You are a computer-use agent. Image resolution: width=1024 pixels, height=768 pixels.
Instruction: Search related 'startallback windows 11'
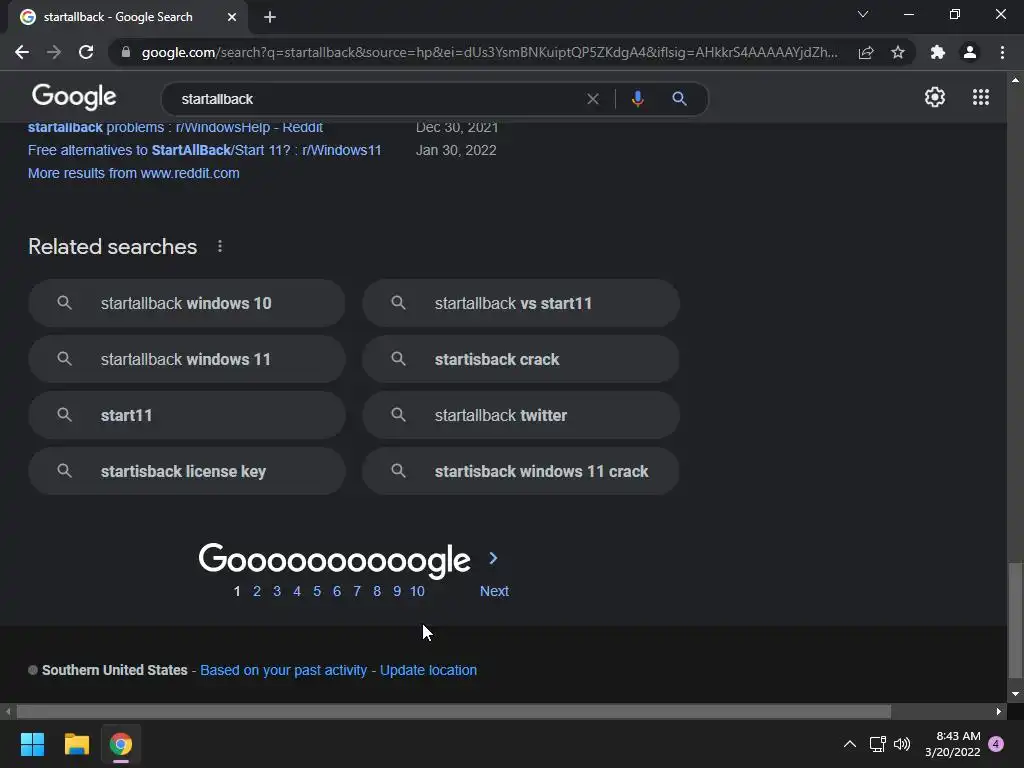pyautogui.click(x=187, y=359)
